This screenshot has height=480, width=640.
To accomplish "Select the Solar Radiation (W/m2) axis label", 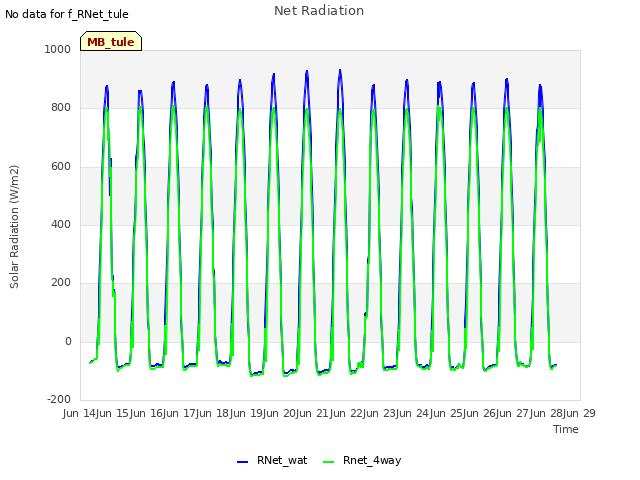I will click(14, 227).
